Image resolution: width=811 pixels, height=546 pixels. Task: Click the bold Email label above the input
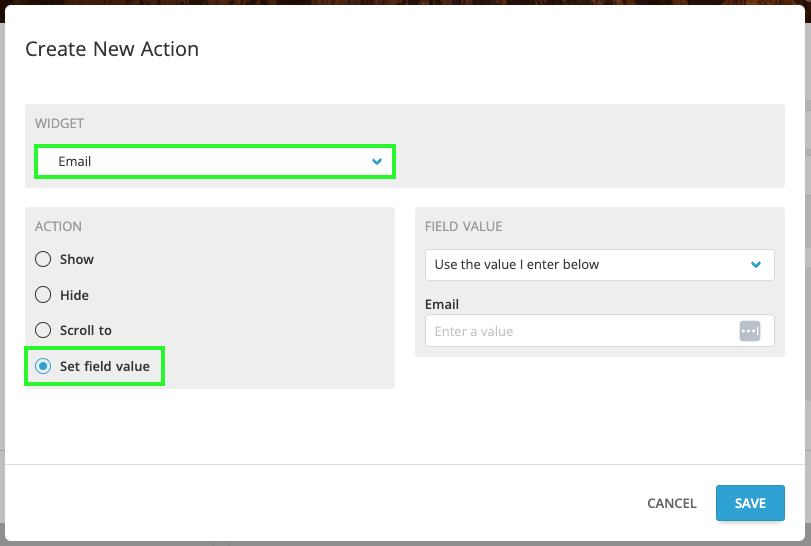coord(442,304)
